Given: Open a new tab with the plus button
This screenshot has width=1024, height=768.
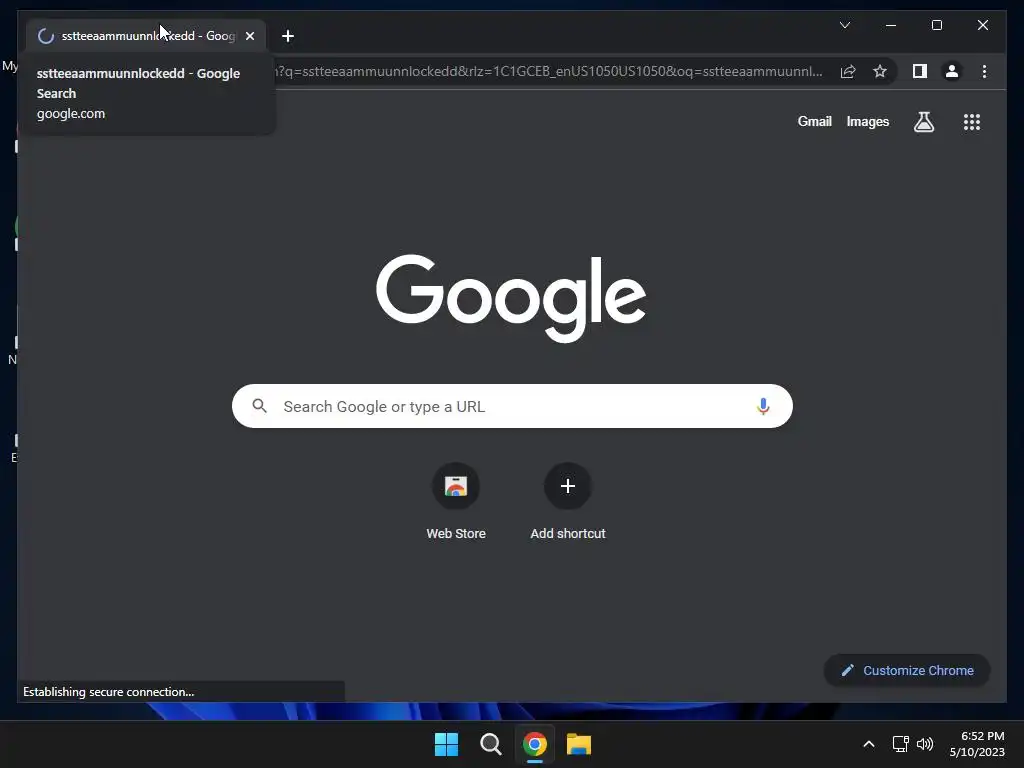Looking at the screenshot, I should pyautogui.click(x=287, y=36).
